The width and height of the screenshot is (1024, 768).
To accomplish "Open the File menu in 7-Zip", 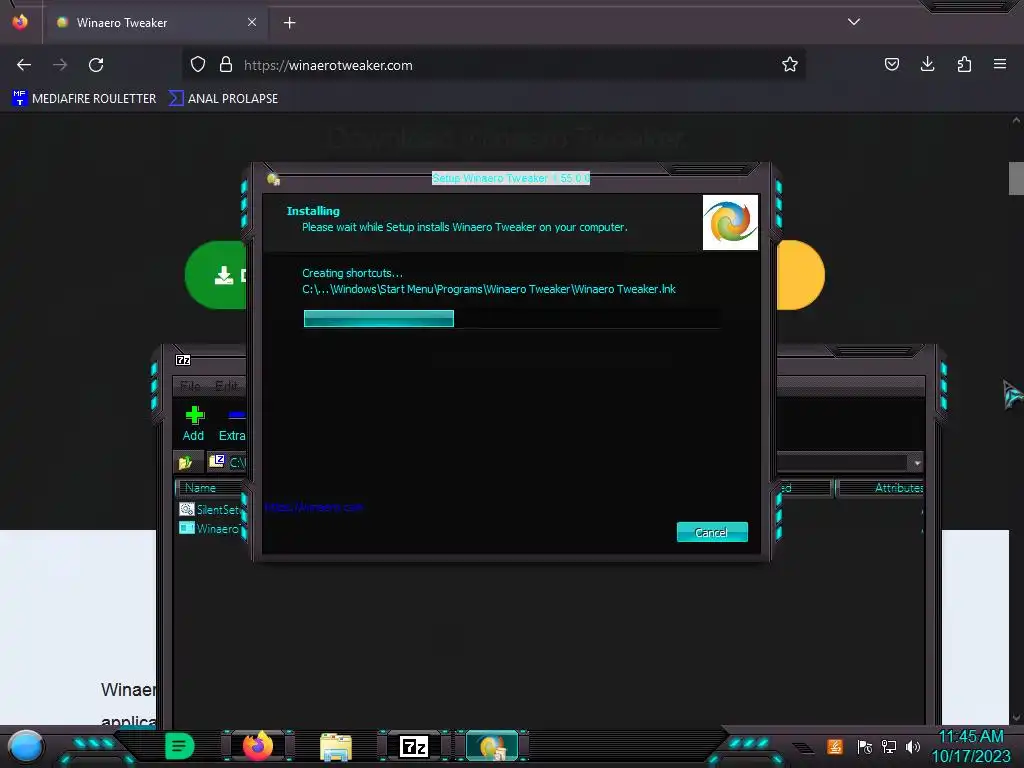I will pyautogui.click(x=190, y=386).
